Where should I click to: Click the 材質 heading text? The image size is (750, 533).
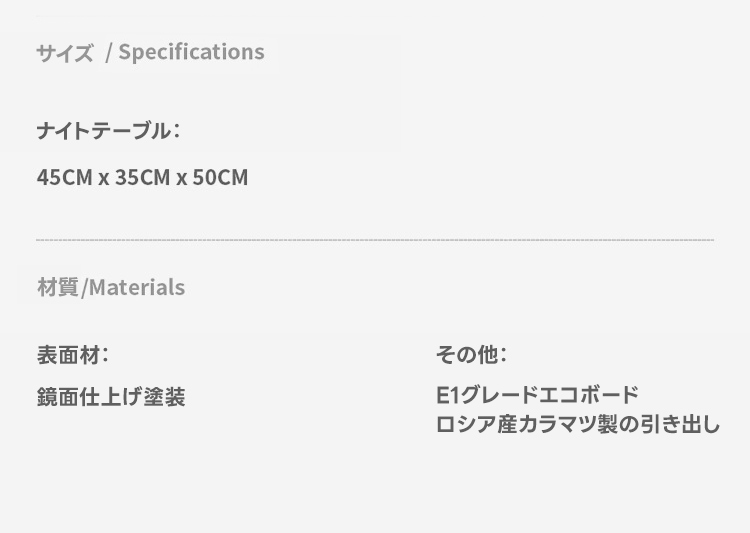tap(57, 288)
